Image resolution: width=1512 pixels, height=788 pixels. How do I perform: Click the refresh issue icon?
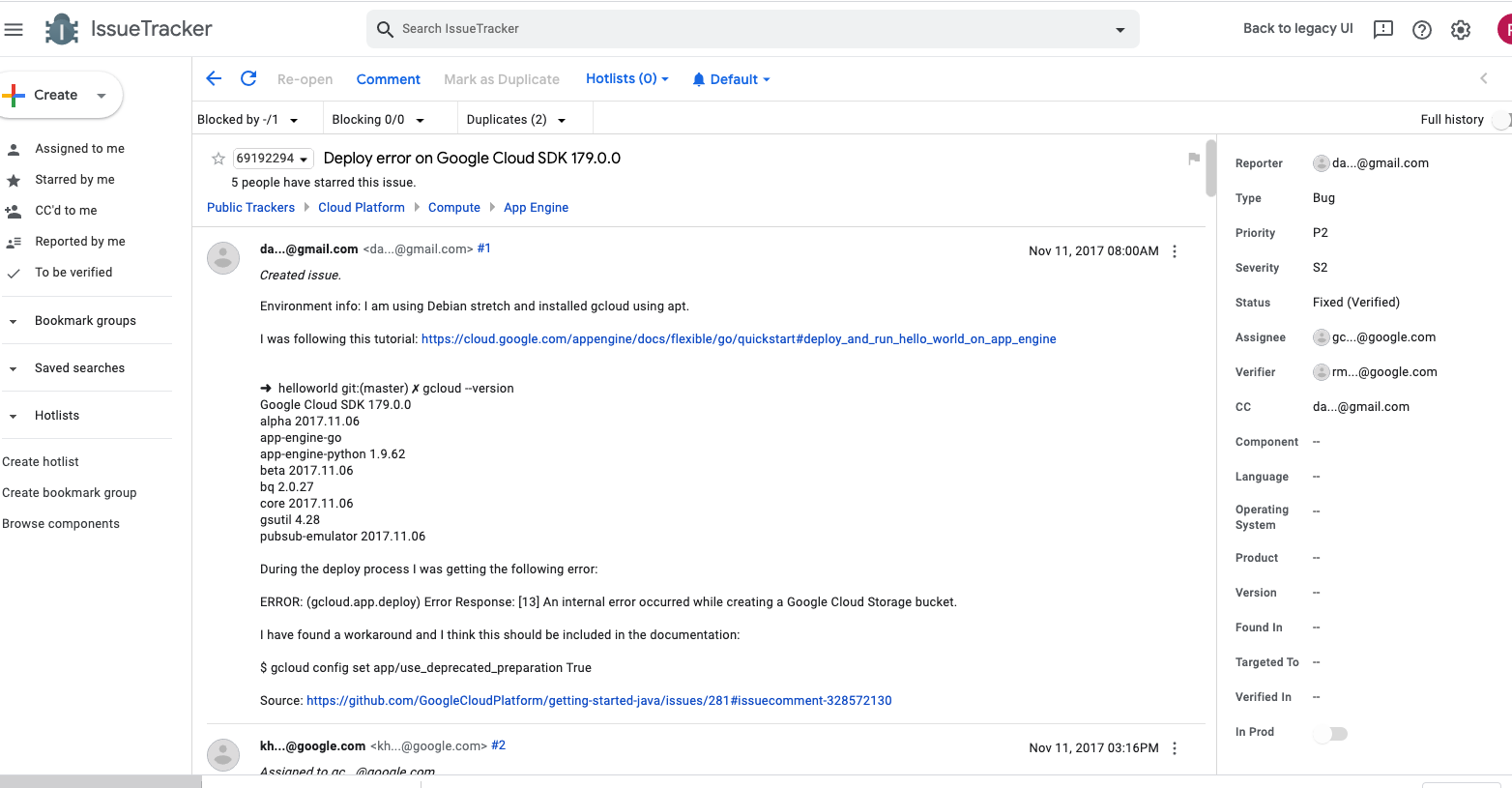(248, 79)
